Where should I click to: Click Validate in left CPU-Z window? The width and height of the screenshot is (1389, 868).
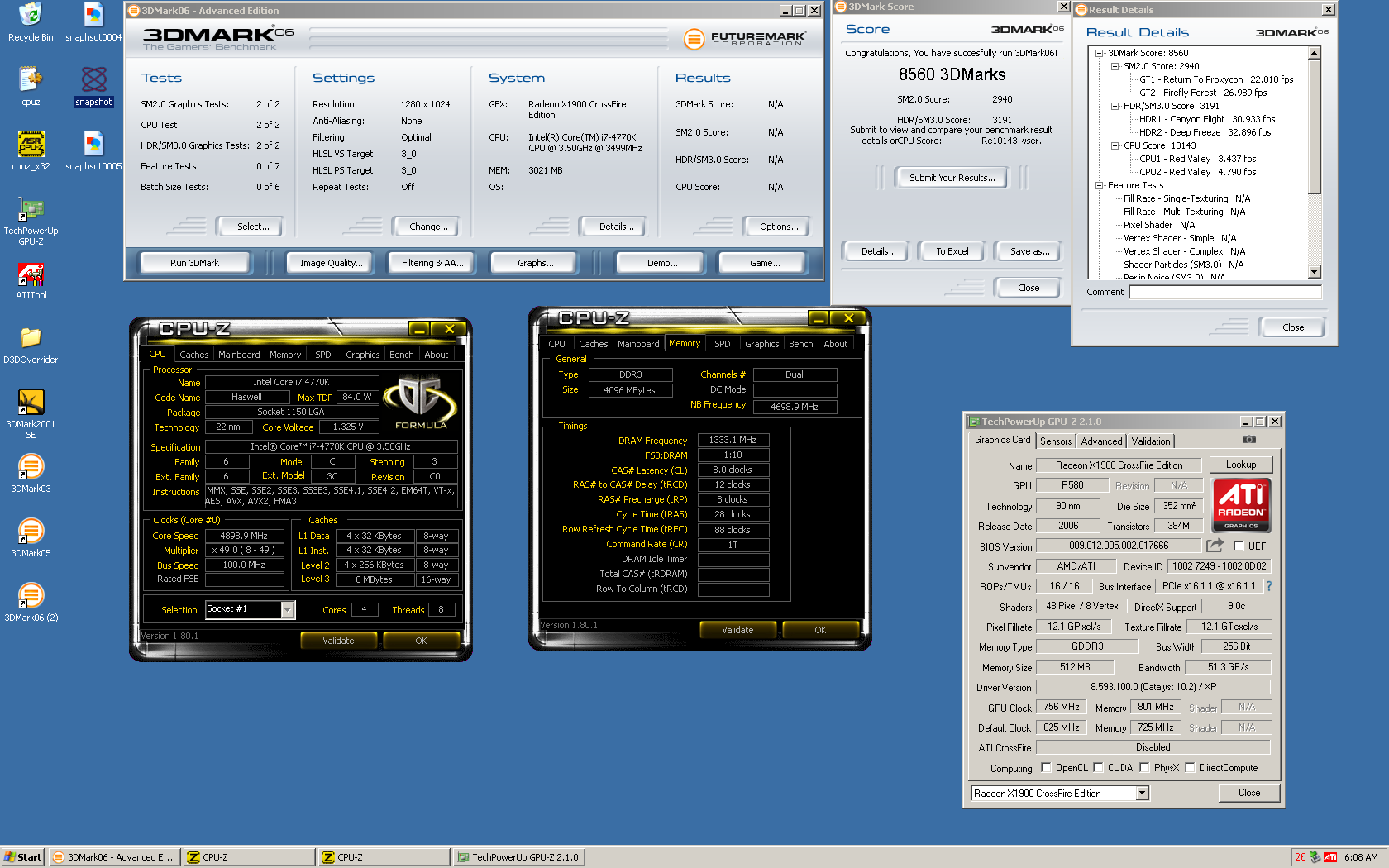coord(338,641)
